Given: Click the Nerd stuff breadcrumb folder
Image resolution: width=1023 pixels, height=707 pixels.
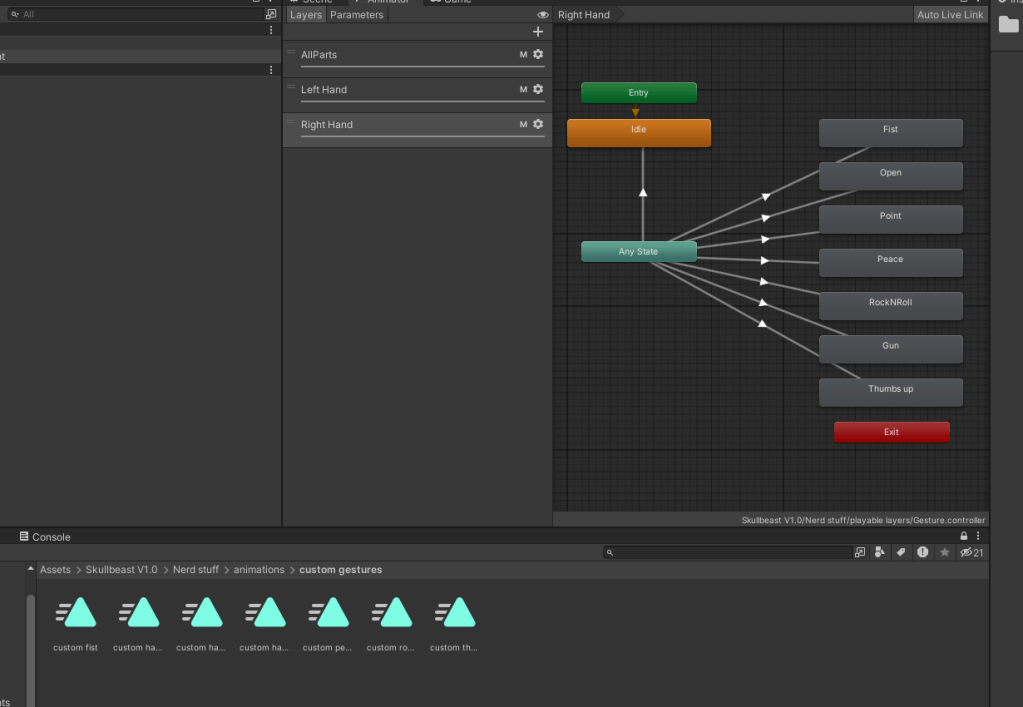Looking at the screenshot, I should point(196,570).
